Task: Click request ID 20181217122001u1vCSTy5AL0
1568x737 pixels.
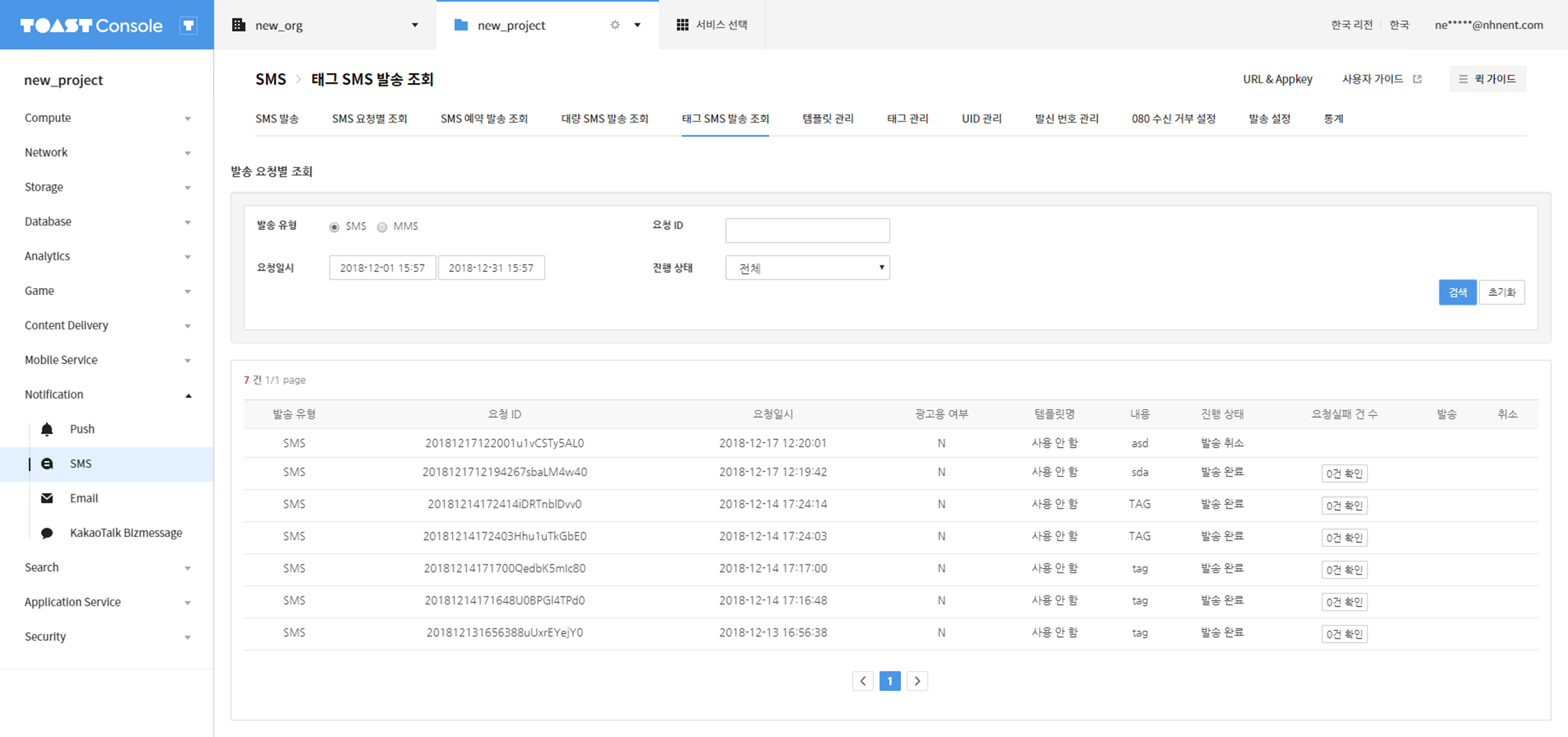Action: [504, 443]
